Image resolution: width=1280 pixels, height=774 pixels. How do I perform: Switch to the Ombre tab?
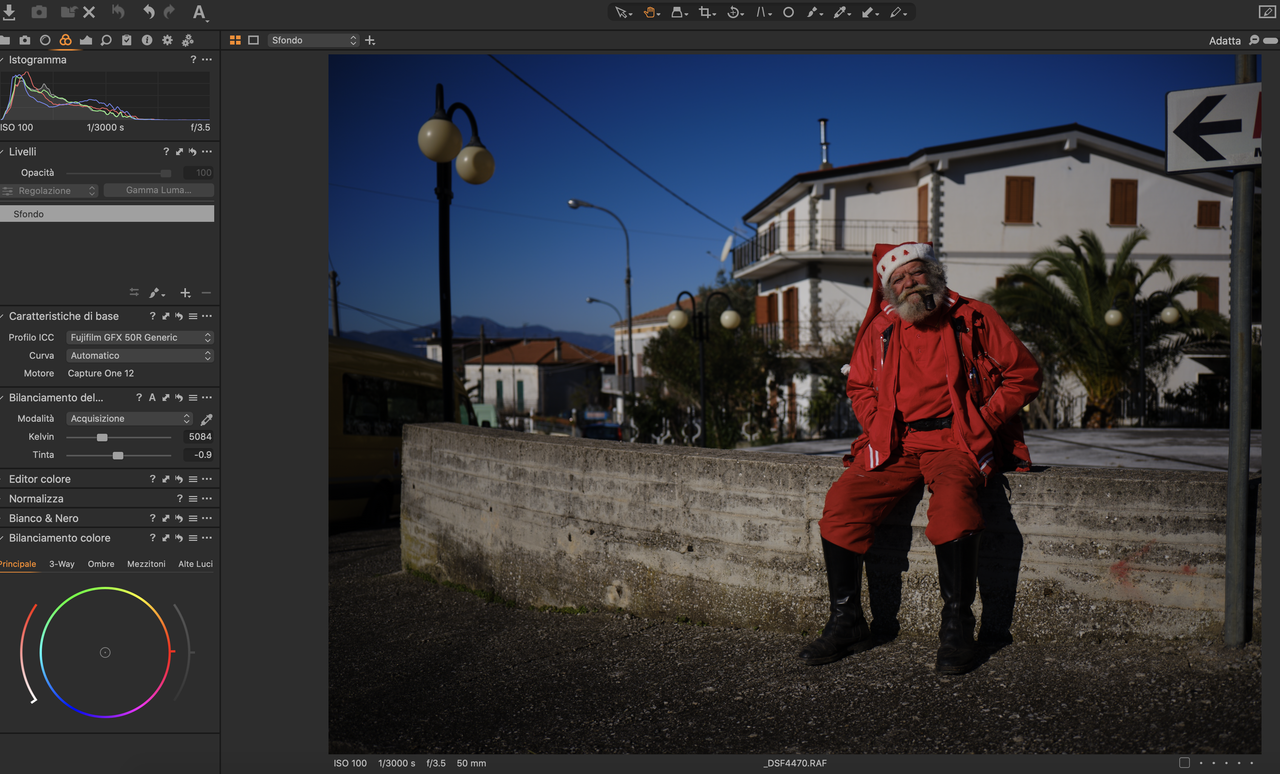pyautogui.click(x=101, y=564)
